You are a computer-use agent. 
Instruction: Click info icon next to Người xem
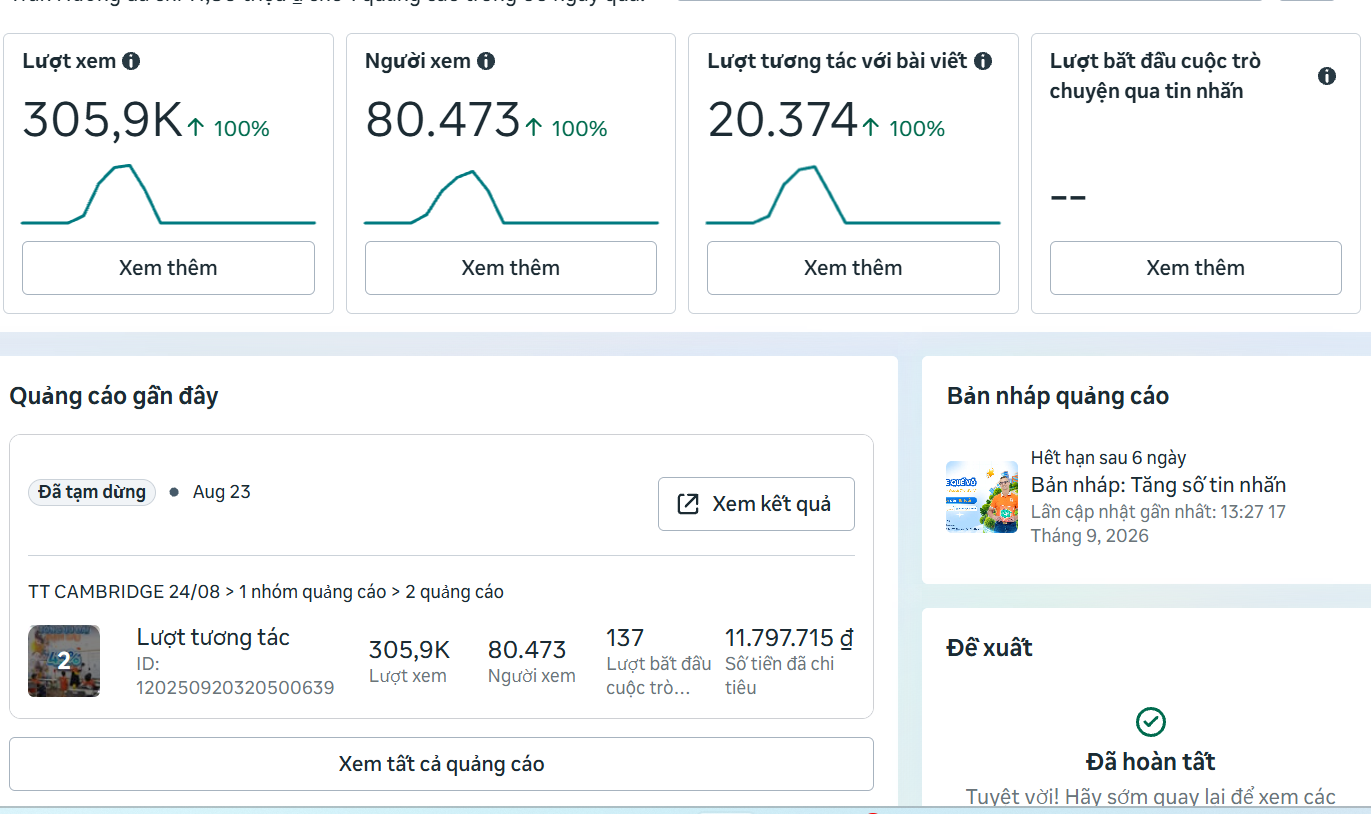click(486, 62)
